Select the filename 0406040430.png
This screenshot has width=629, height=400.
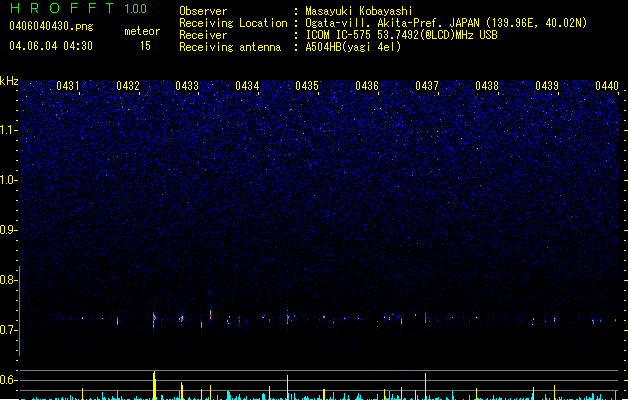51,26
